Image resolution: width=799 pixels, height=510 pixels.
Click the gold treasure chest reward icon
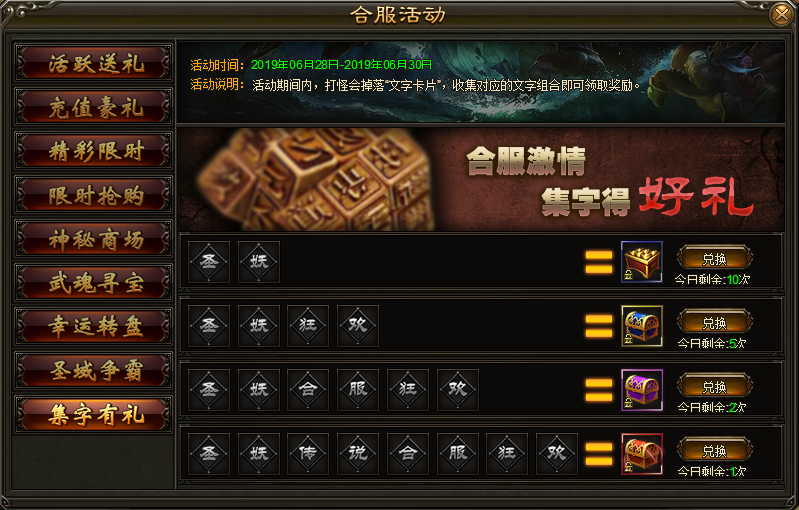(x=642, y=262)
